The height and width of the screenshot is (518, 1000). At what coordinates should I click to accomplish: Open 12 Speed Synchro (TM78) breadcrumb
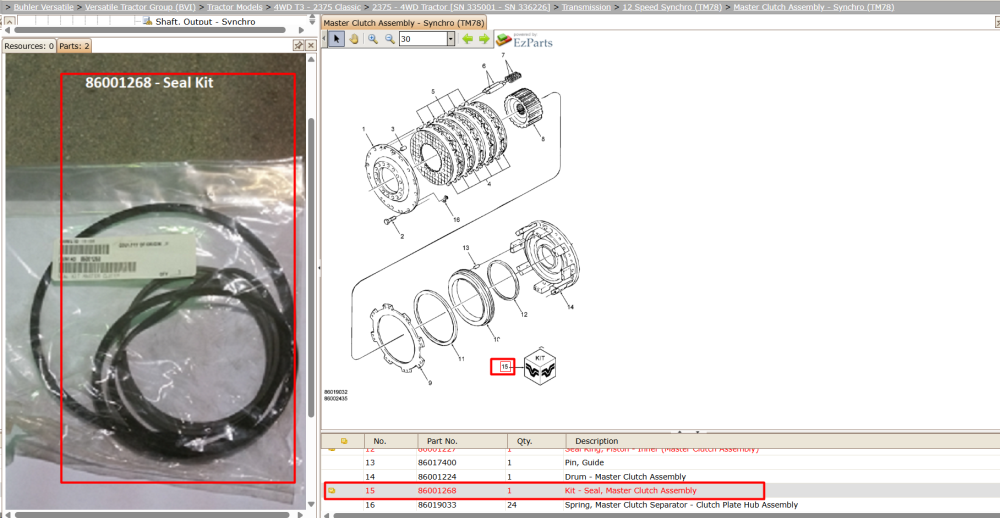[x=672, y=7]
